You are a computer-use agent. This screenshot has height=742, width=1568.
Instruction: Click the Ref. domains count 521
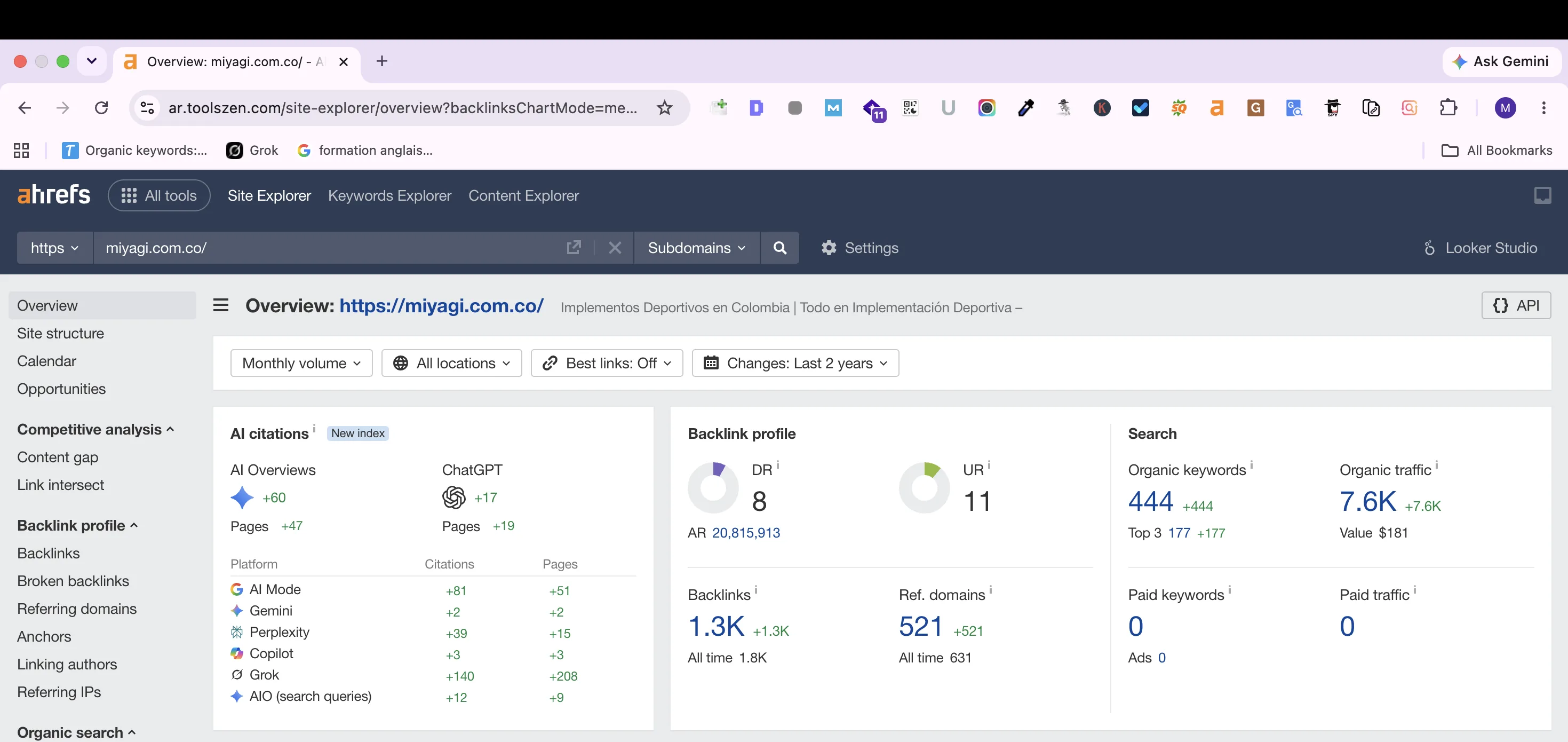point(920,626)
